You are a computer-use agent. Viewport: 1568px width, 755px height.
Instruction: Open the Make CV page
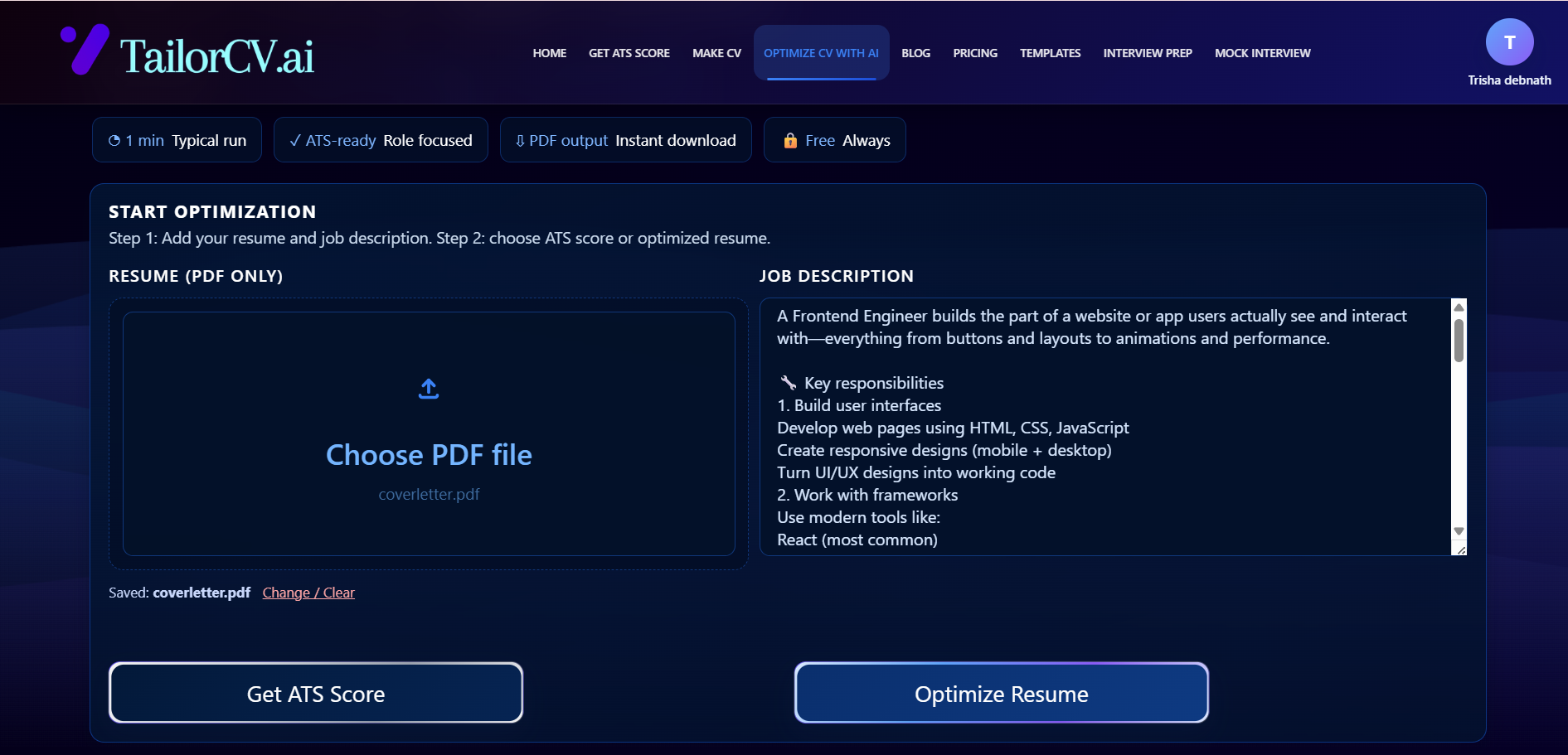[x=716, y=53]
